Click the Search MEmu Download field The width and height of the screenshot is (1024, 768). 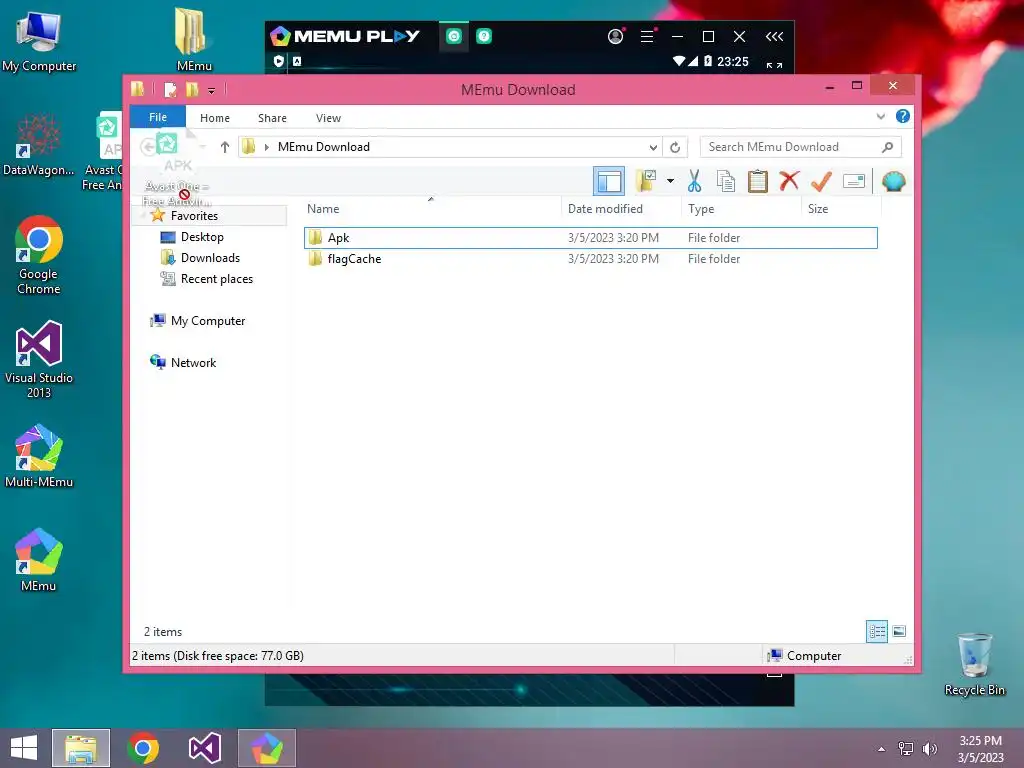tap(800, 147)
